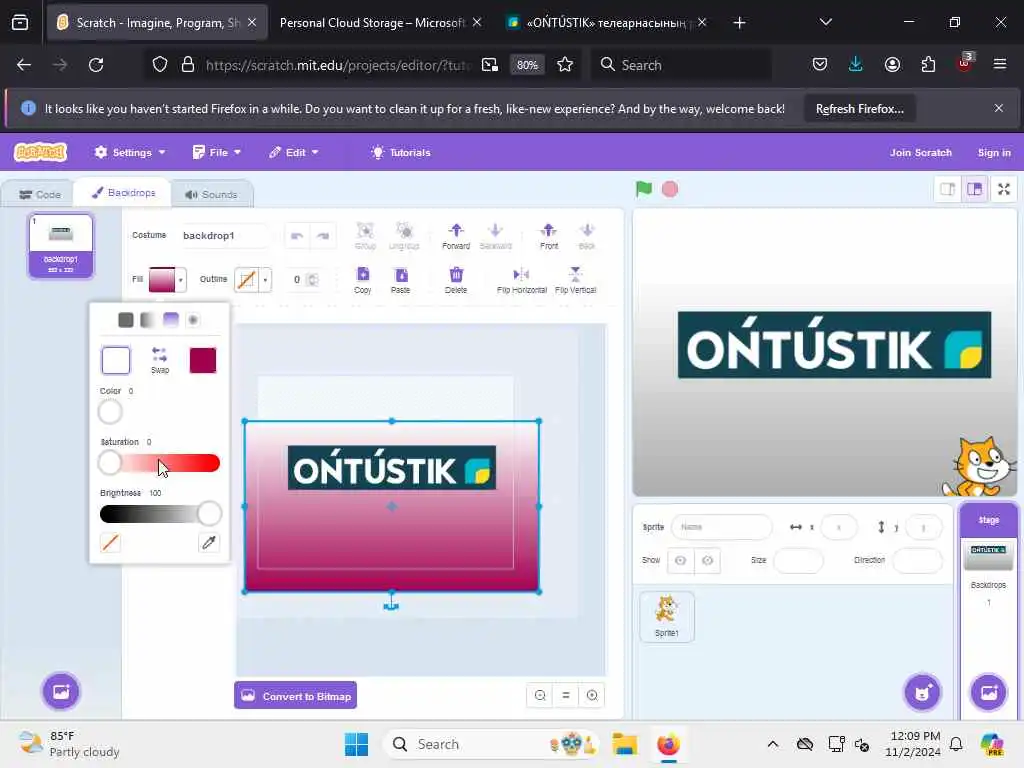Enter full screen stage mode
This screenshot has width=1024, height=768.
pos(1004,189)
